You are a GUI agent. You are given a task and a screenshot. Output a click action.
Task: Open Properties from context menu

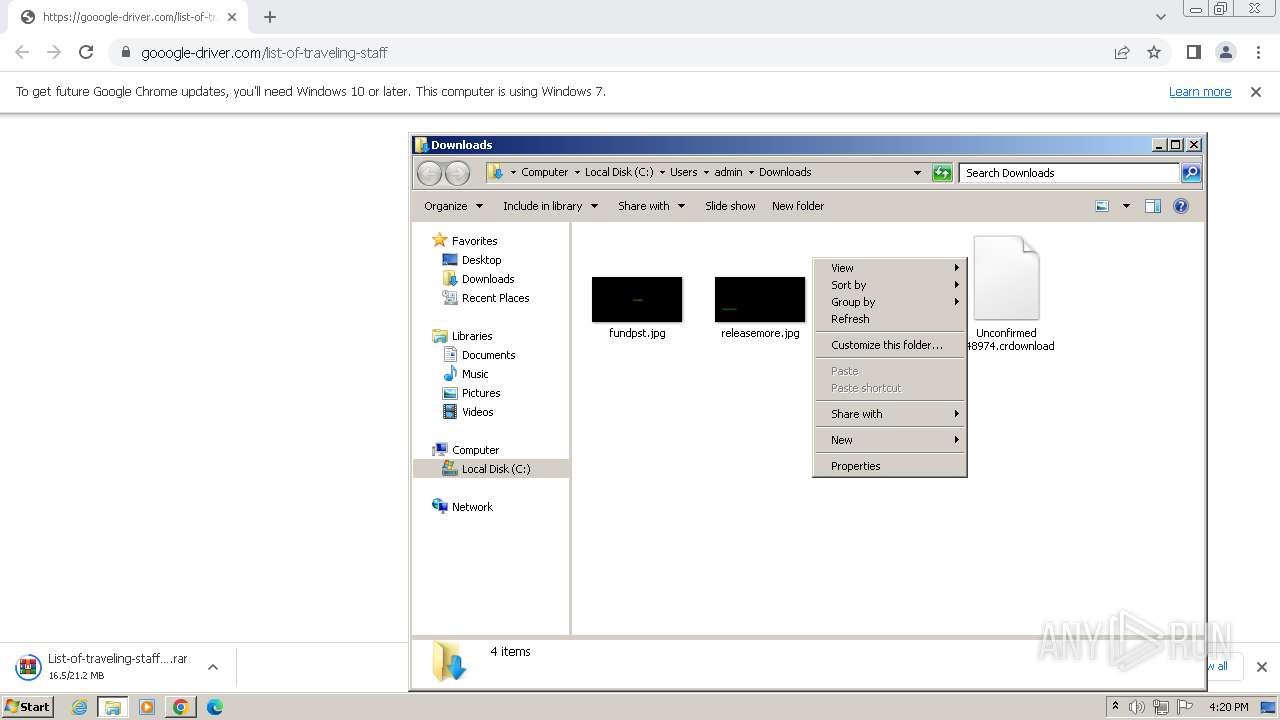point(890,466)
